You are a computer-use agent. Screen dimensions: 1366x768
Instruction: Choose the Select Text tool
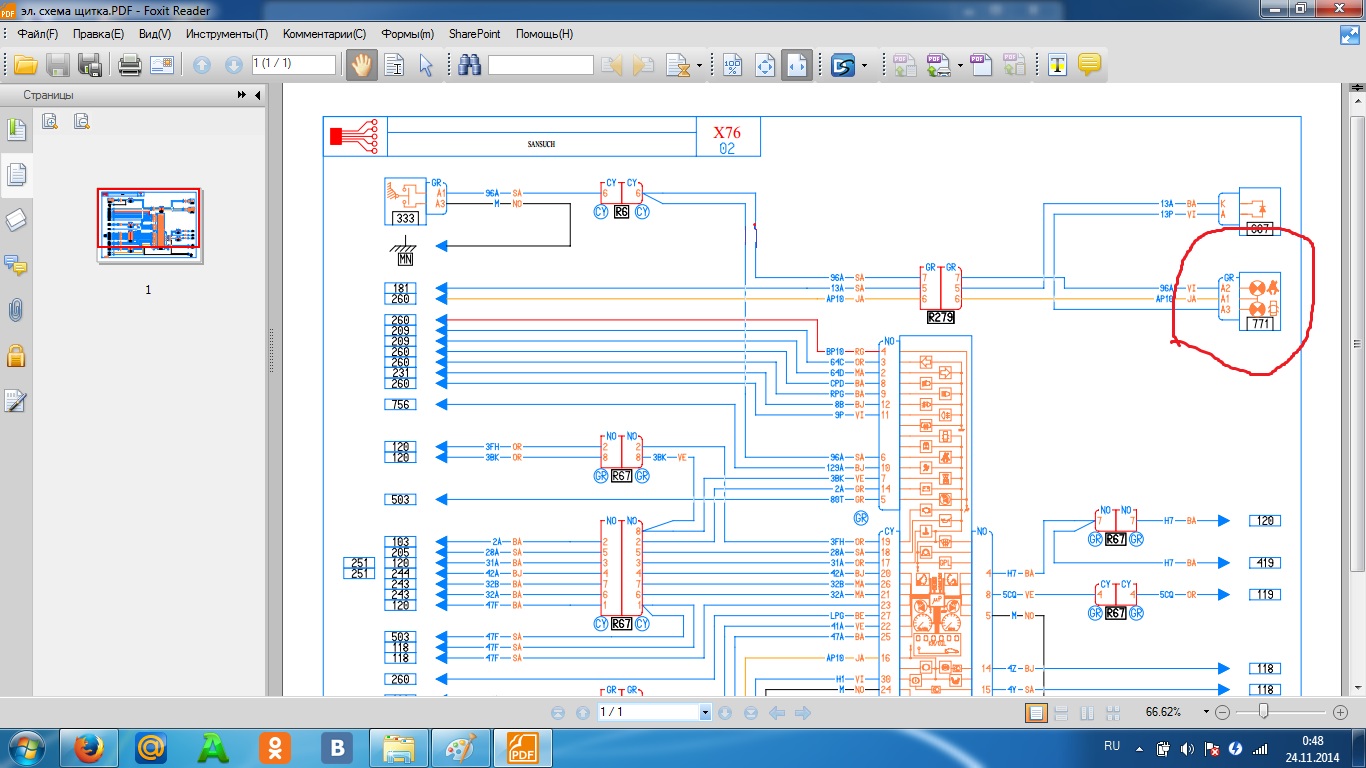pos(394,66)
